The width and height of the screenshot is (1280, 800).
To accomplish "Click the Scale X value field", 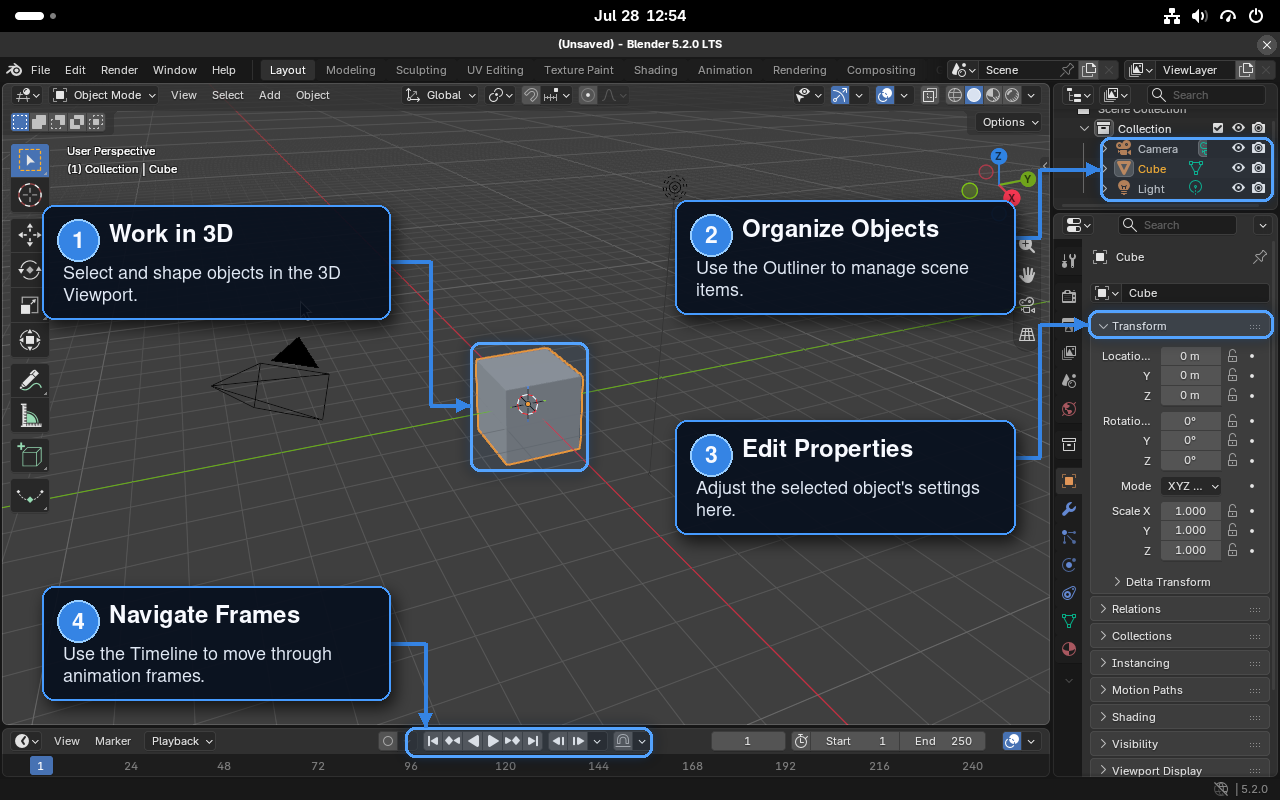I will (1190, 511).
